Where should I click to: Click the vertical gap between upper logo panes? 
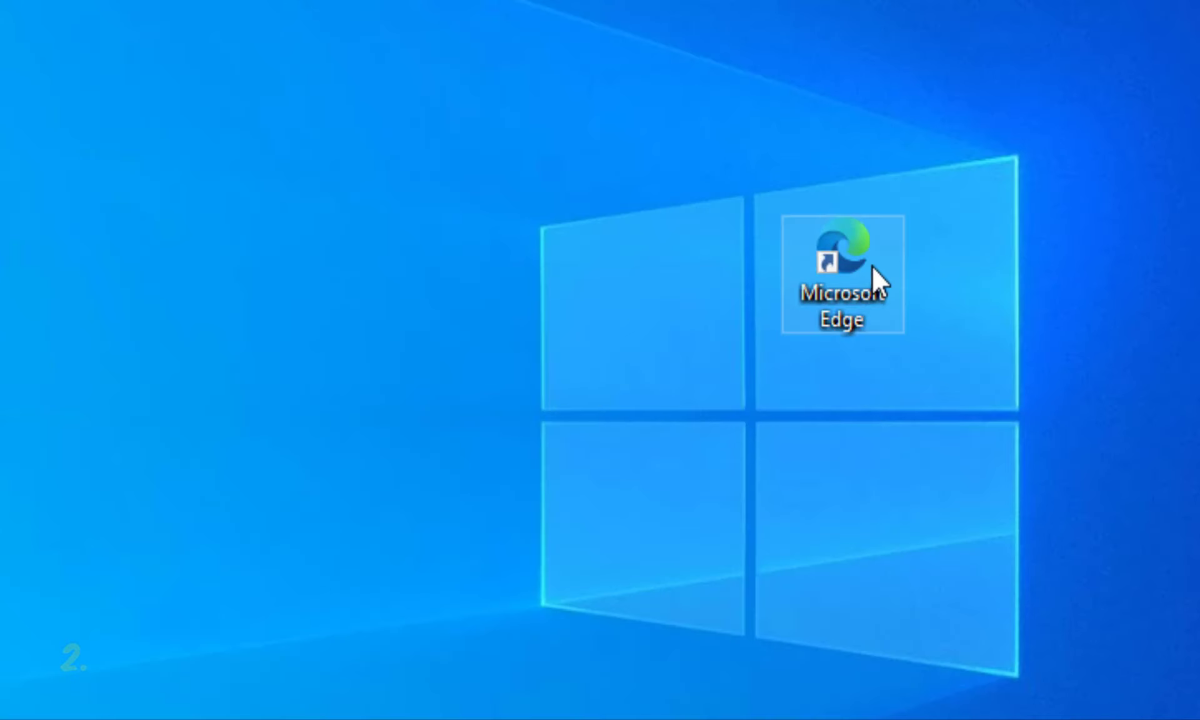(x=750, y=300)
